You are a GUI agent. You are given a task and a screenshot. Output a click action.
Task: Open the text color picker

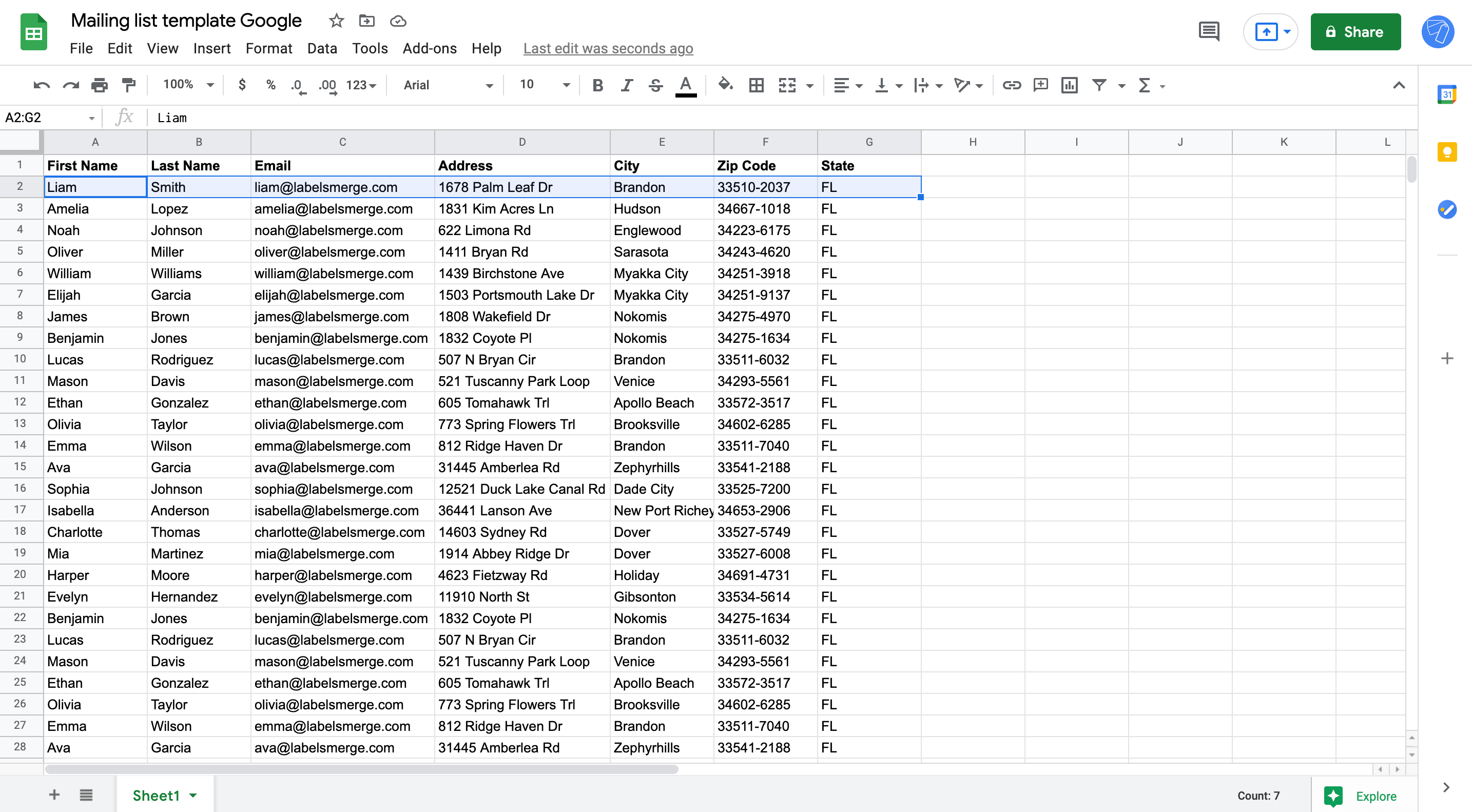click(x=686, y=85)
